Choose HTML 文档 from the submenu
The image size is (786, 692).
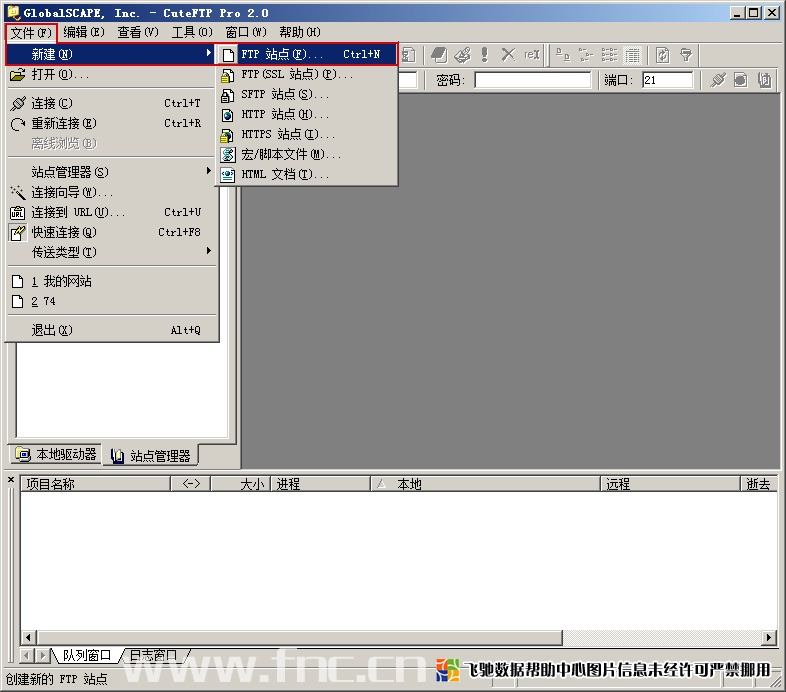pyautogui.click(x=307, y=175)
